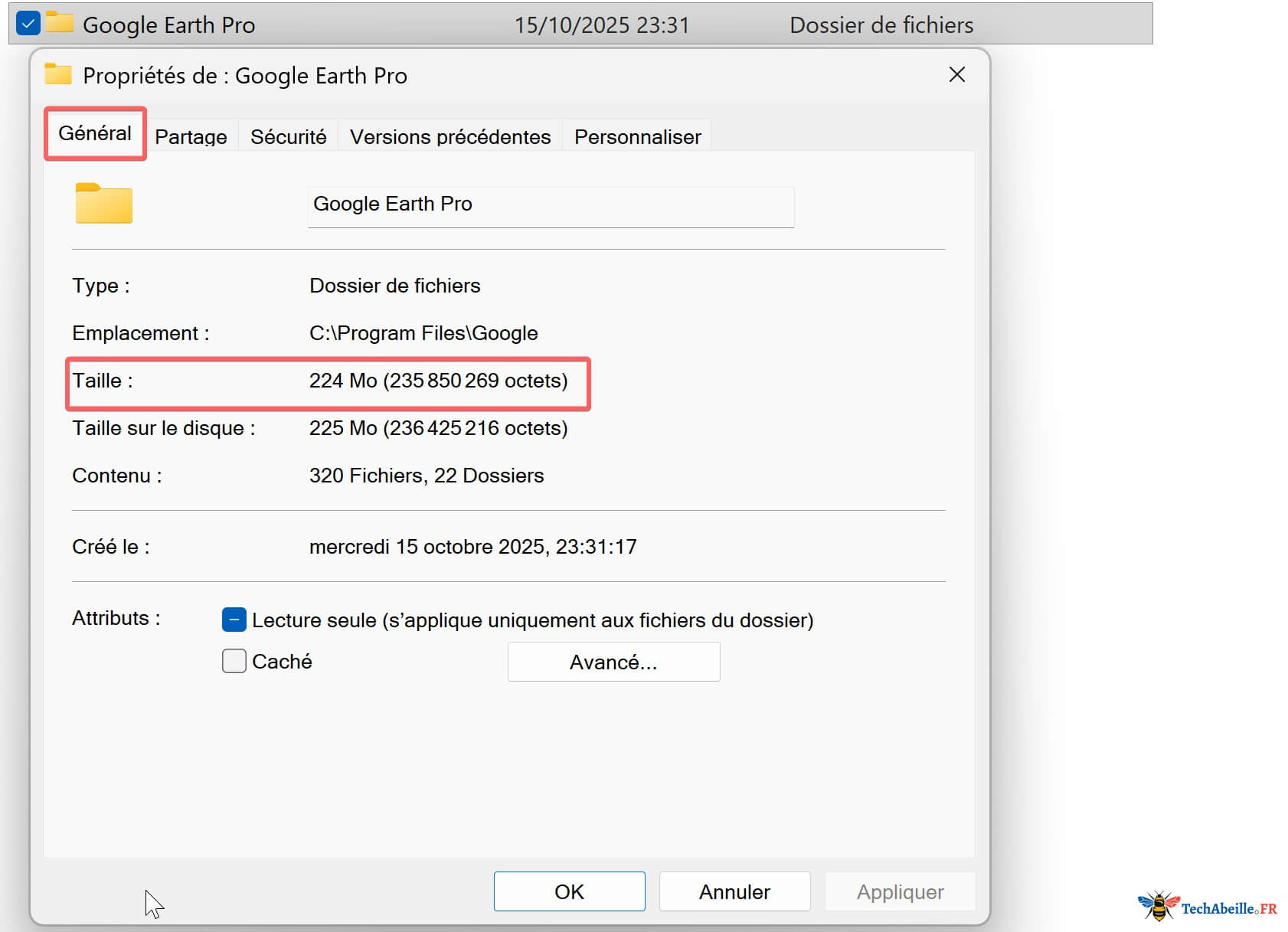Close the Propriétés dialog with the X
1288x932 pixels.
956,75
